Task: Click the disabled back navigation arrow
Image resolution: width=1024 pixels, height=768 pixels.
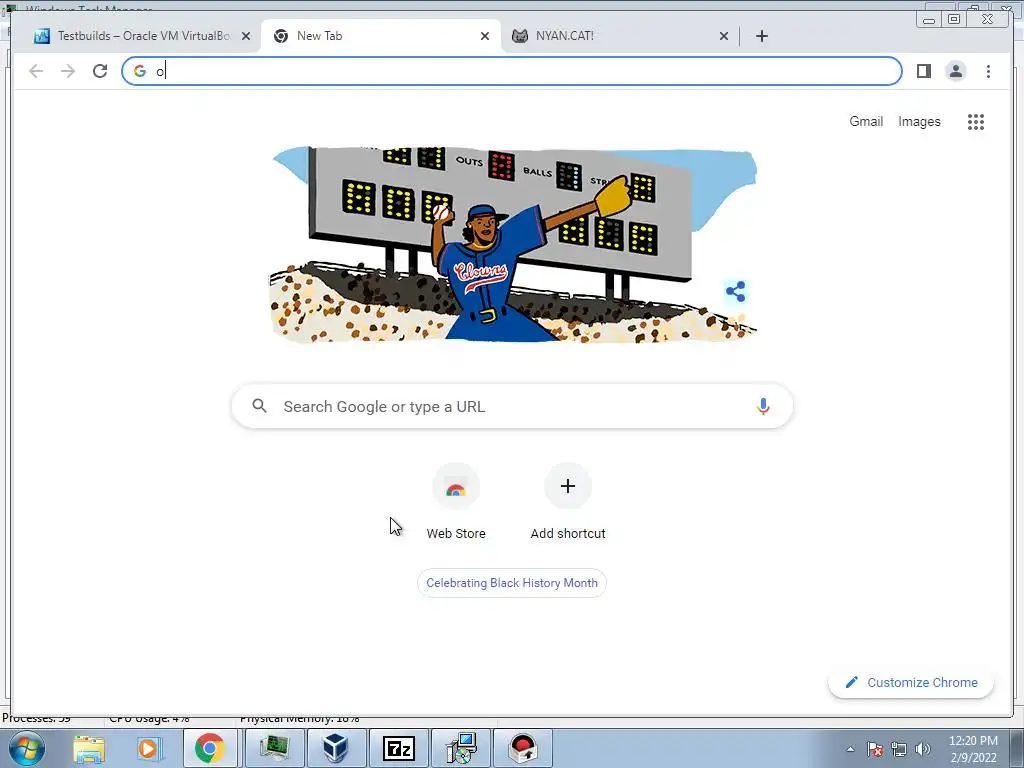Action: 36,71
